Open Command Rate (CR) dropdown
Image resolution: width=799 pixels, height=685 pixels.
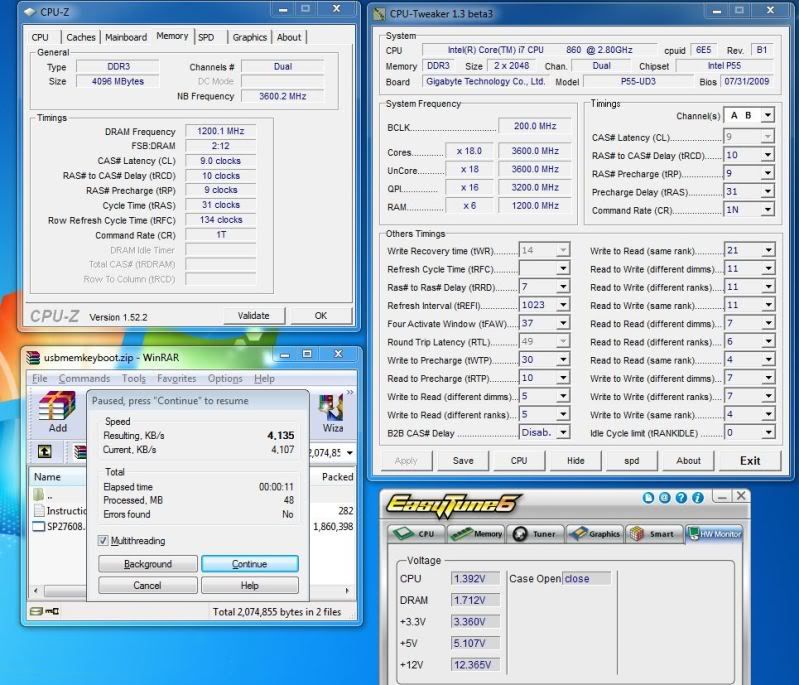[767, 209]
